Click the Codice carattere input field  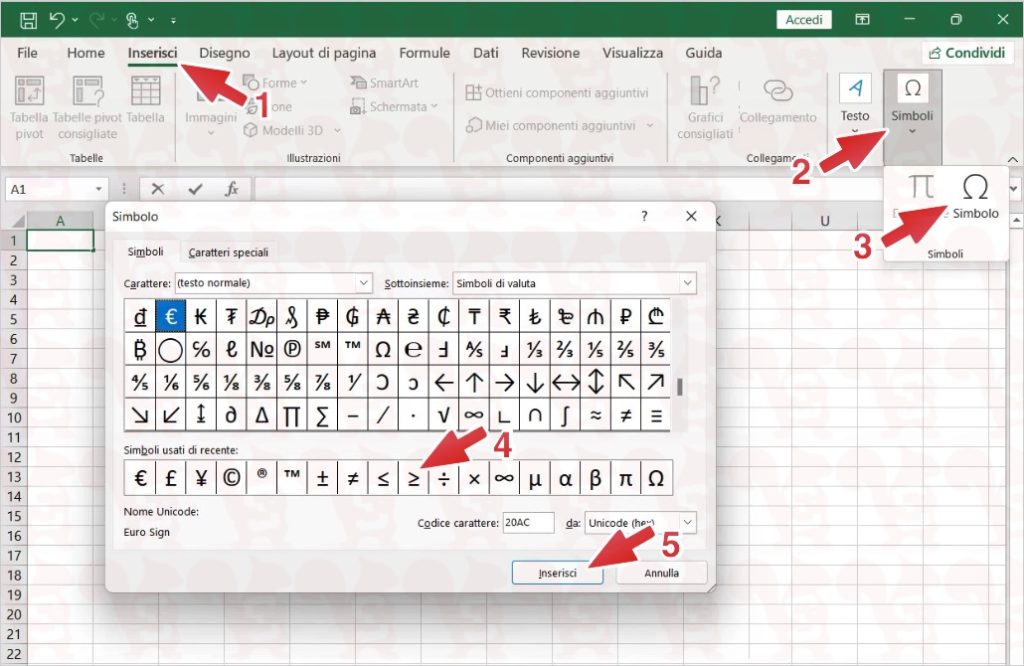[528, 522]
